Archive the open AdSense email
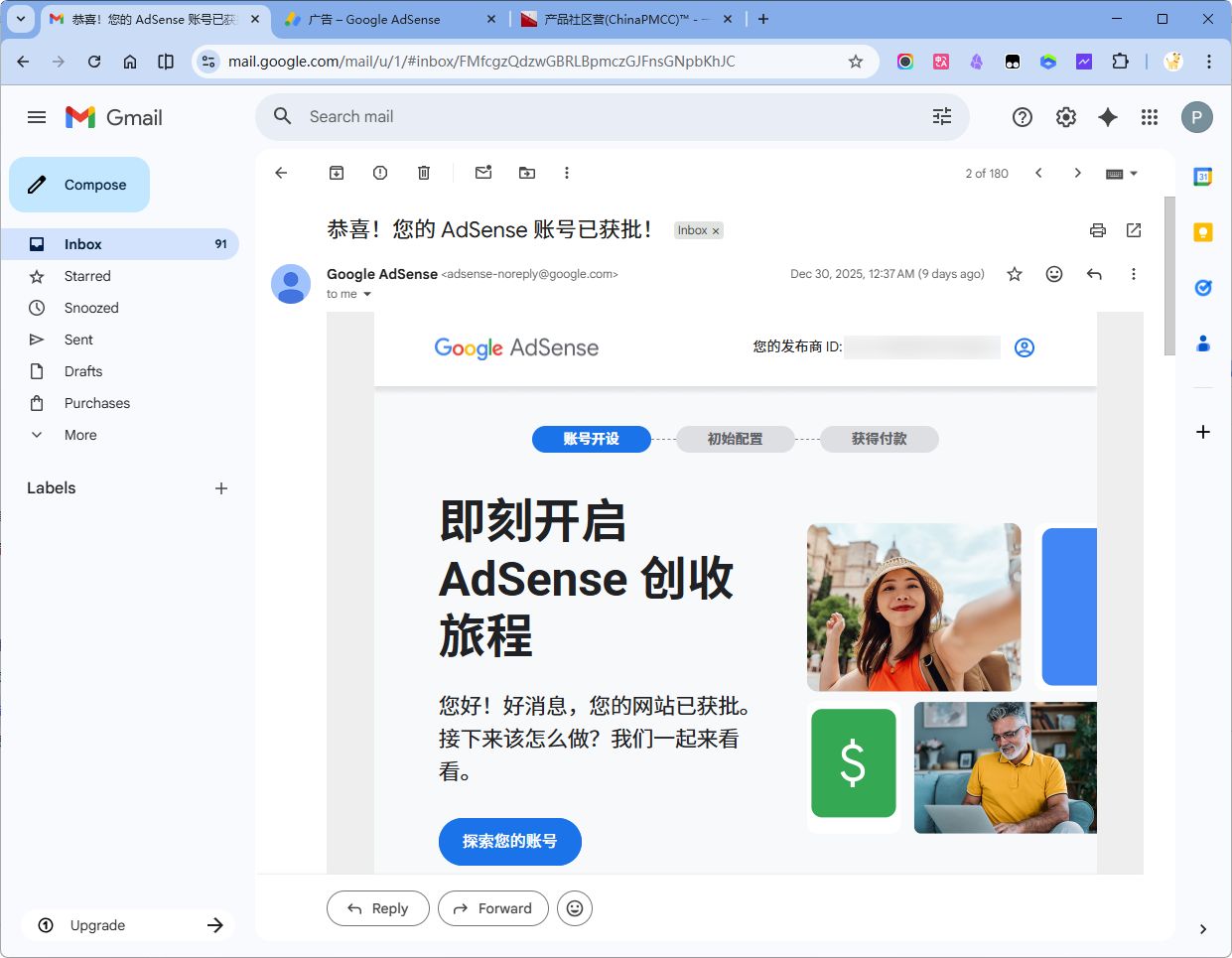The image size is (1232, 958). click(x=337, y=173)
